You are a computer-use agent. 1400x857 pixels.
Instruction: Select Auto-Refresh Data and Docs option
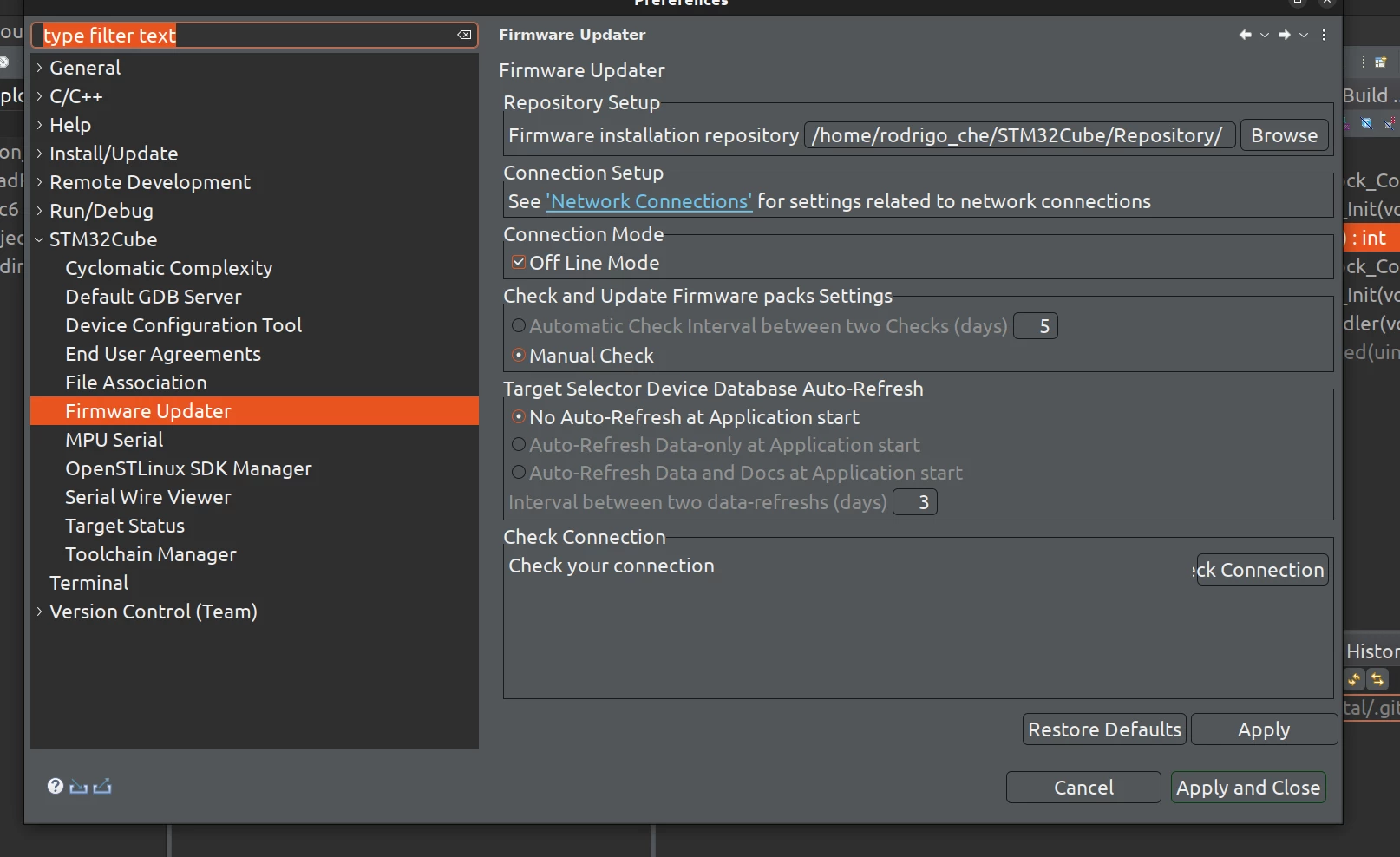point(519,472)
